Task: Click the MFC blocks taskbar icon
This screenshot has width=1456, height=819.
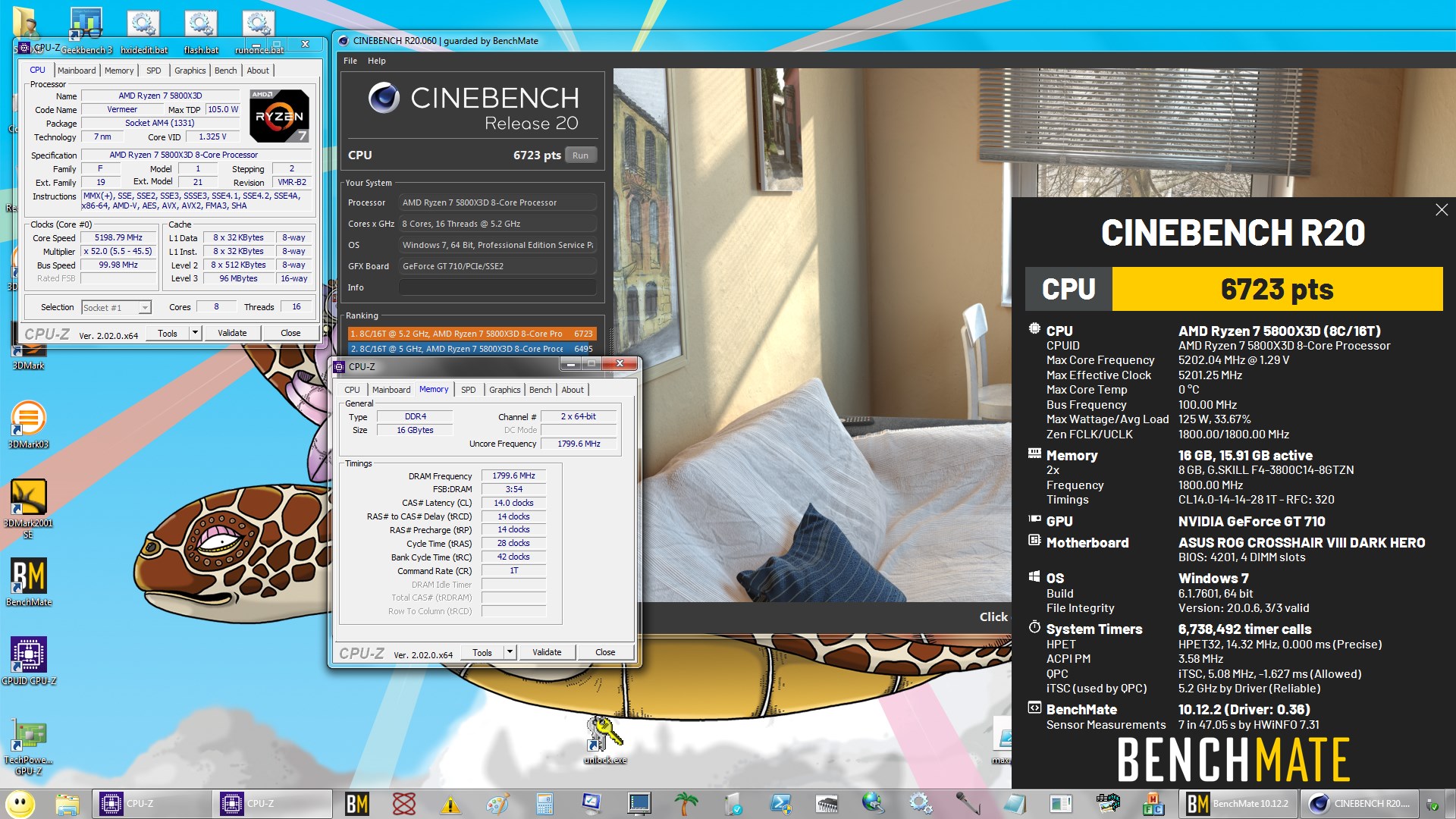Action: [x=1153, y=804]
